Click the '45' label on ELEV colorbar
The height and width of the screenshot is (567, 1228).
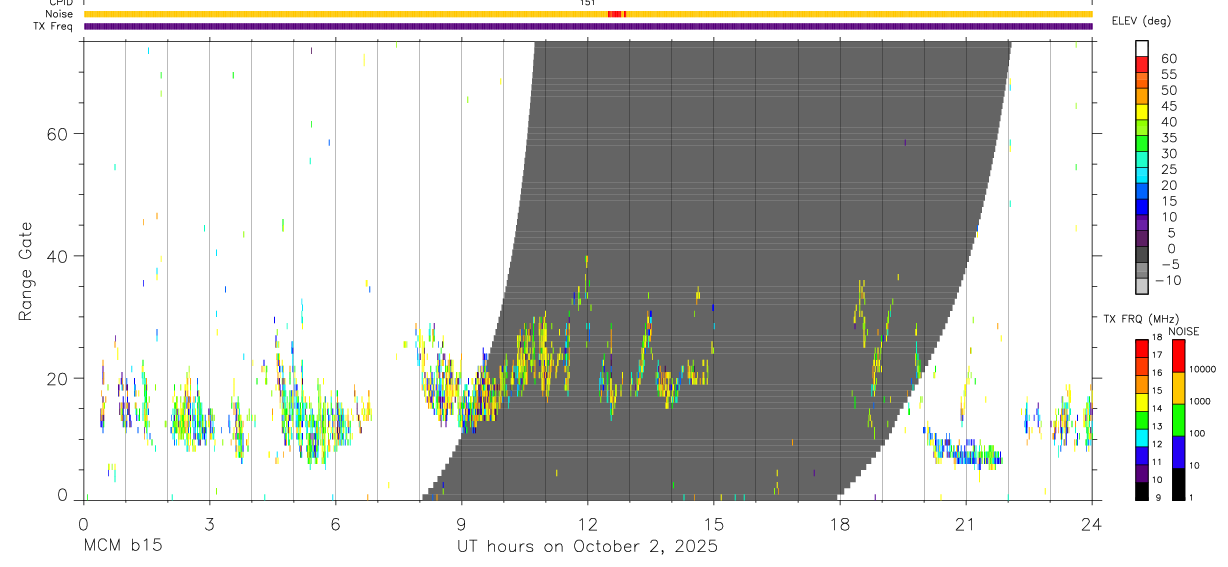[x=1168, y=106]
